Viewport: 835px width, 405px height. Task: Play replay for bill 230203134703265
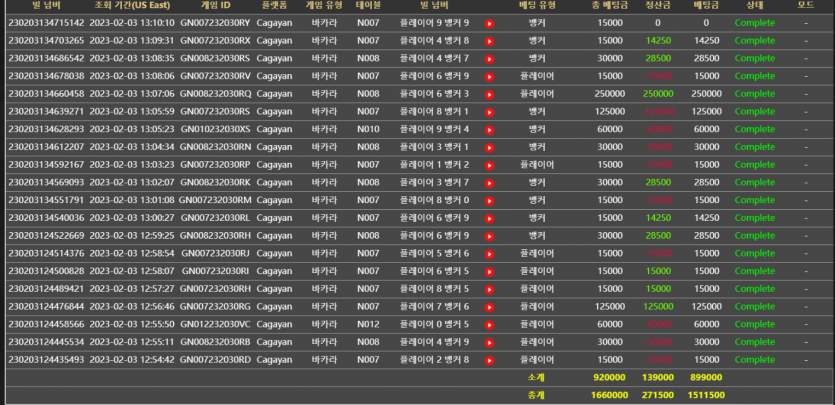click(x=489, y=41)
